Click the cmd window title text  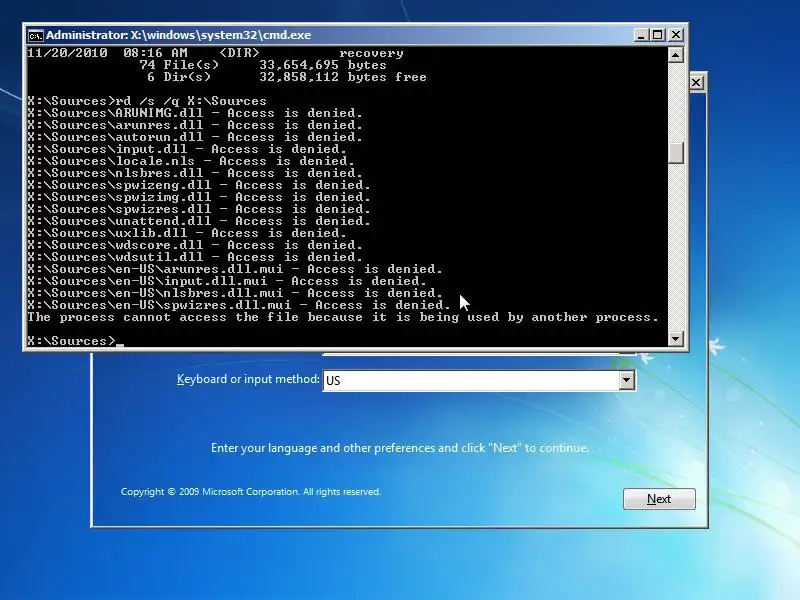point(179,35)
